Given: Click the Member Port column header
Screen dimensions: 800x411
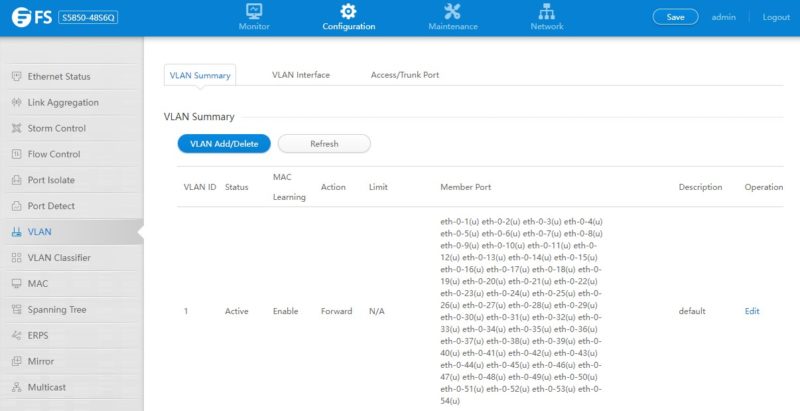Looking at the screenshot, I should coord(466,187).
